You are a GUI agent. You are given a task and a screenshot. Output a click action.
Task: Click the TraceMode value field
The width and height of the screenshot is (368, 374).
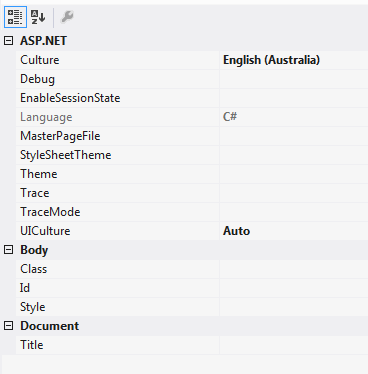tap(294, 212)
